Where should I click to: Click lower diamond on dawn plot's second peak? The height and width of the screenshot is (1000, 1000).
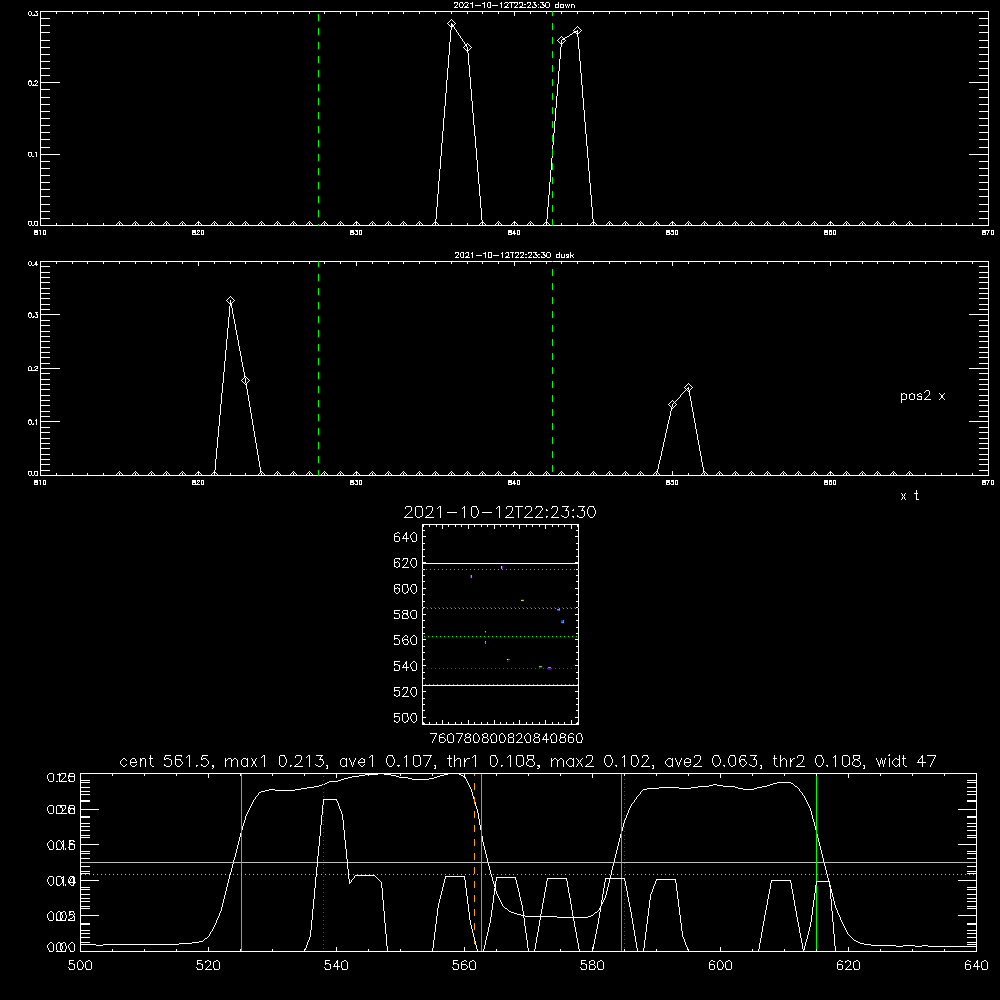click(562, 41)
